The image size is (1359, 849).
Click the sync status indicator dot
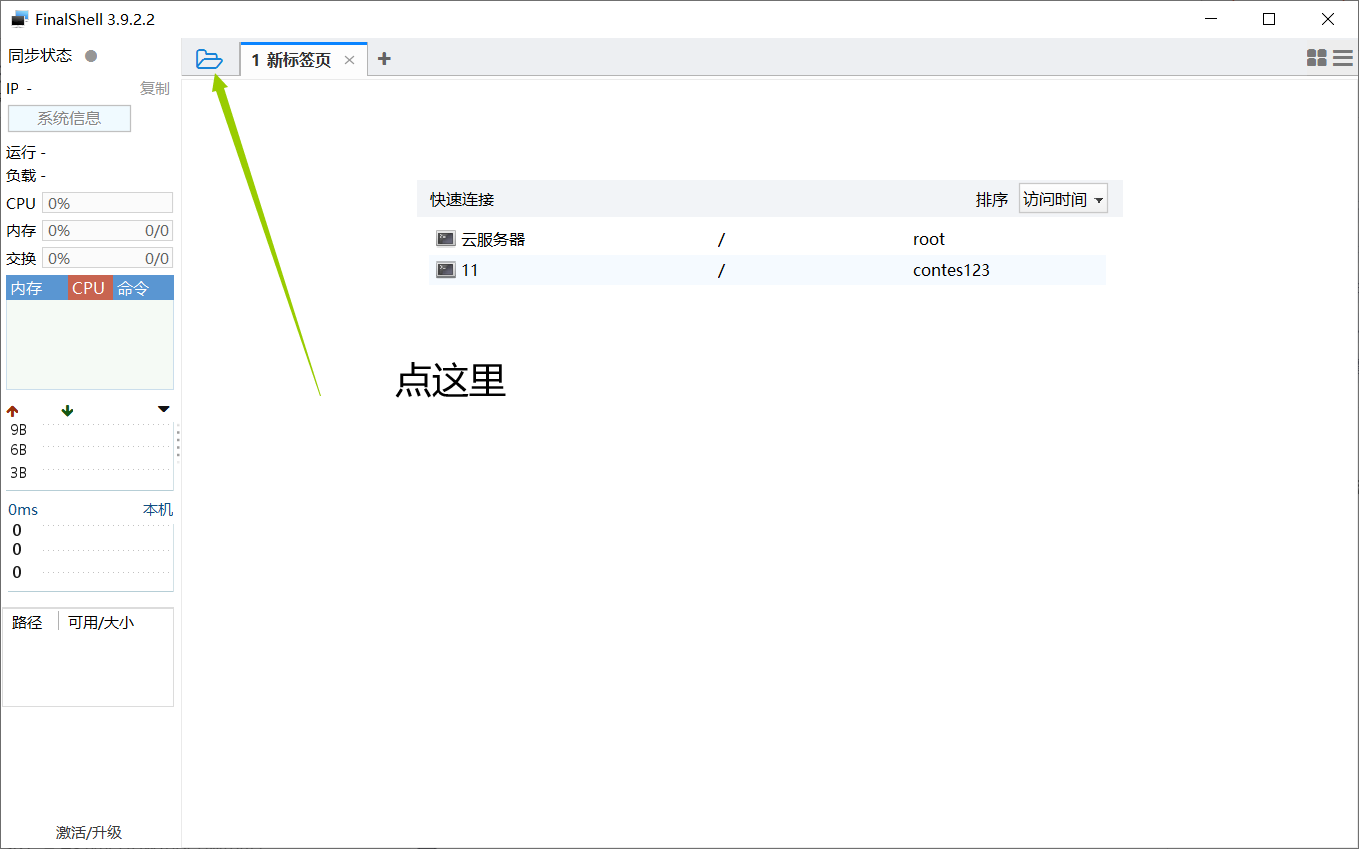[91, 56]
